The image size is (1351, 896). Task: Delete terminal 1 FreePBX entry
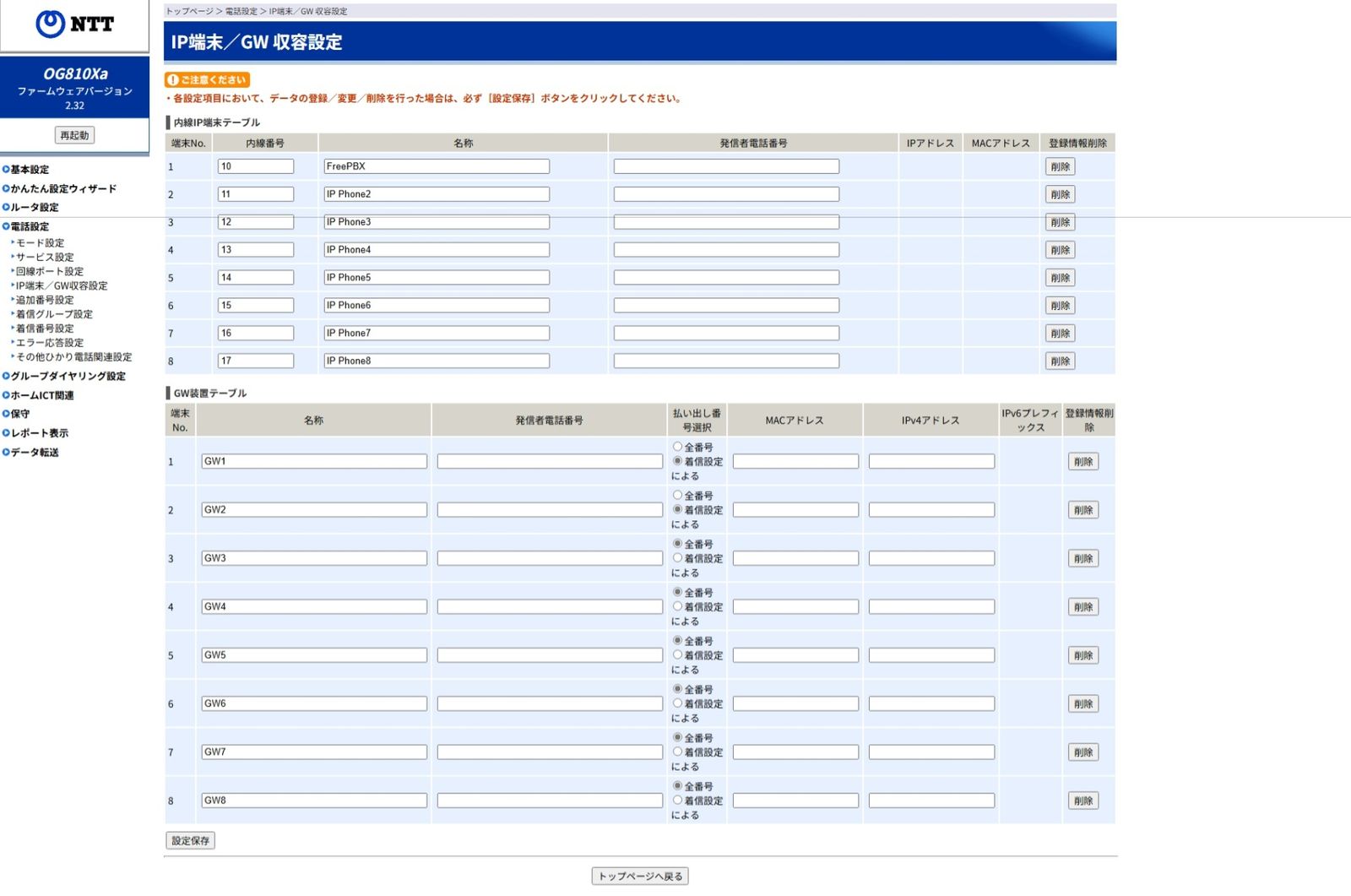click(1060, 167)
